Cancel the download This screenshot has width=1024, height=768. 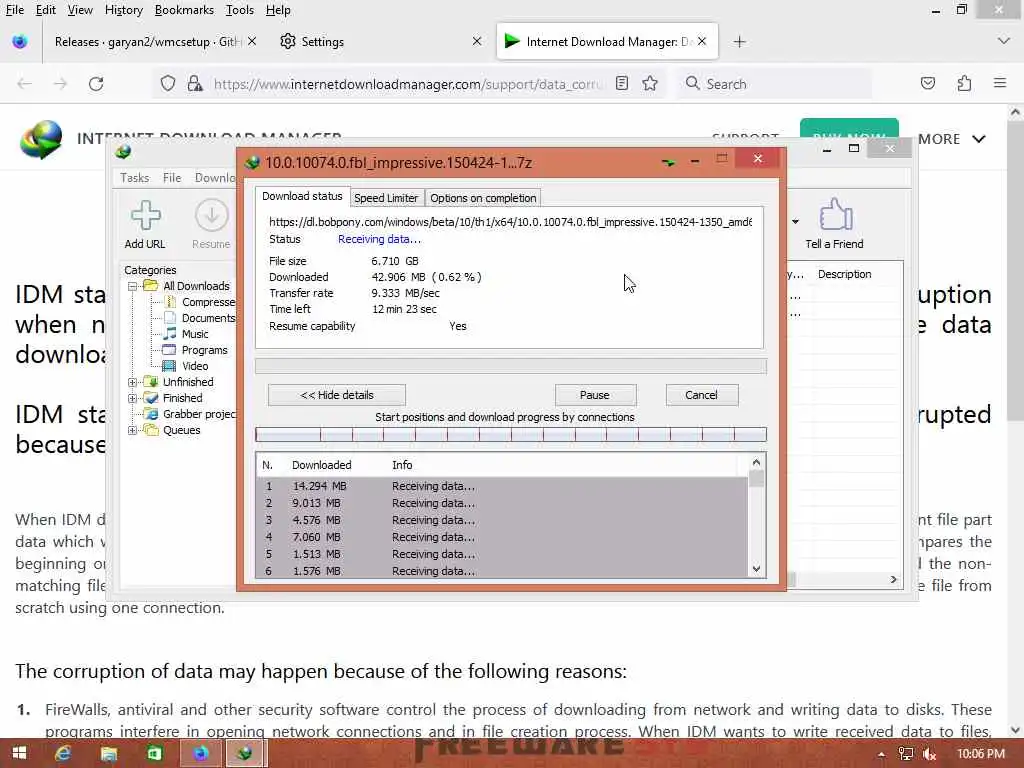(x=701, y=394)
